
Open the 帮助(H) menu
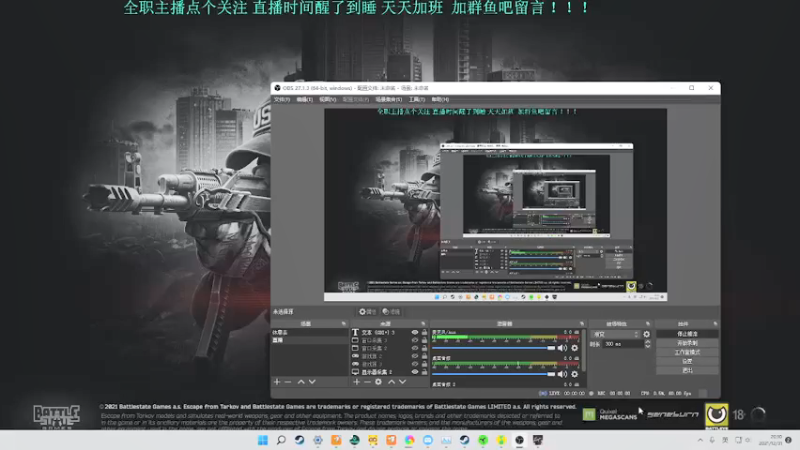pos(440,99)
